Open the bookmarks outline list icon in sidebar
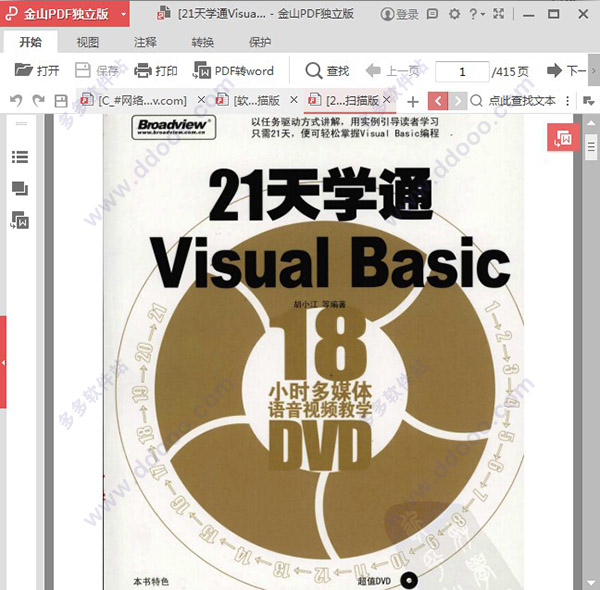Screen dimensions: 600x590 20,157
